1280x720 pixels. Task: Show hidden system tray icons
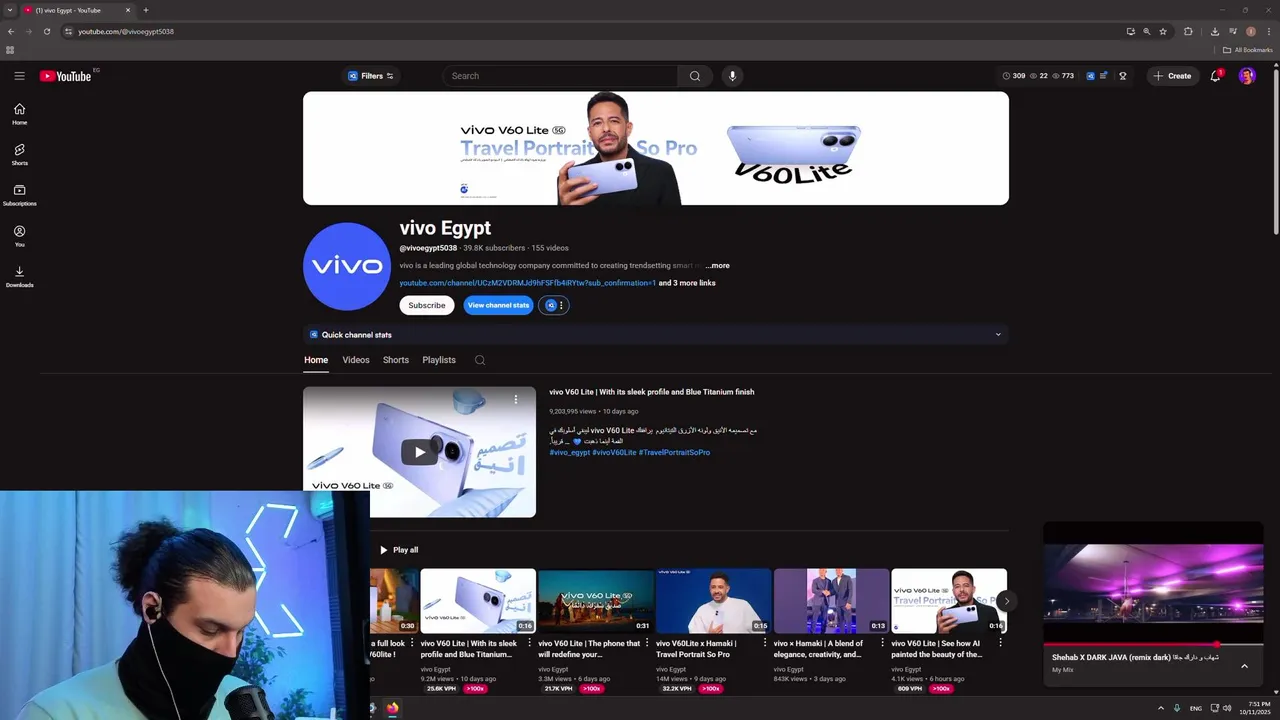tap(1161, 708)
